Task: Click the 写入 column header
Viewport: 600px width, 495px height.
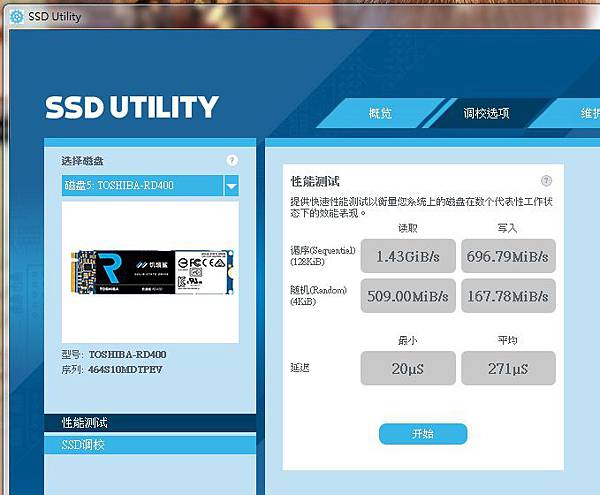Action: tap(507, 228)
